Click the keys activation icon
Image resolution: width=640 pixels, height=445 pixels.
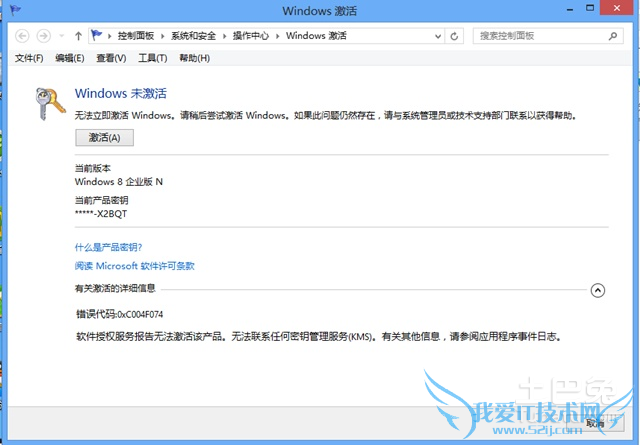pos(50,104)
